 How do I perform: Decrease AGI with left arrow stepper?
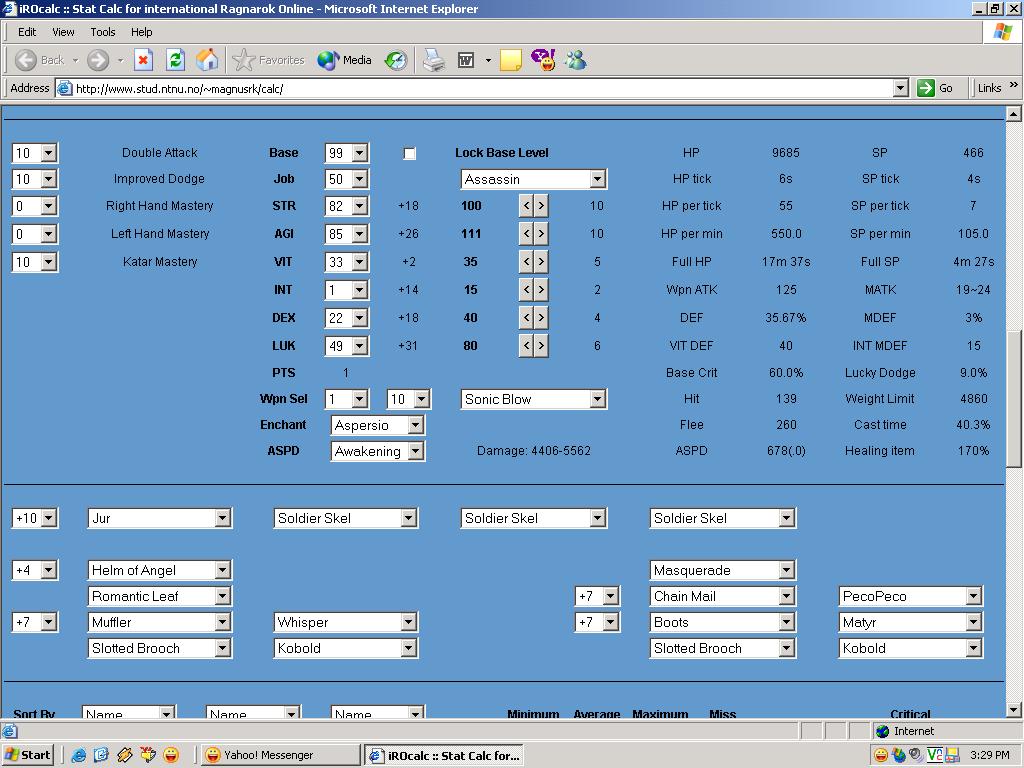[526, 234]
